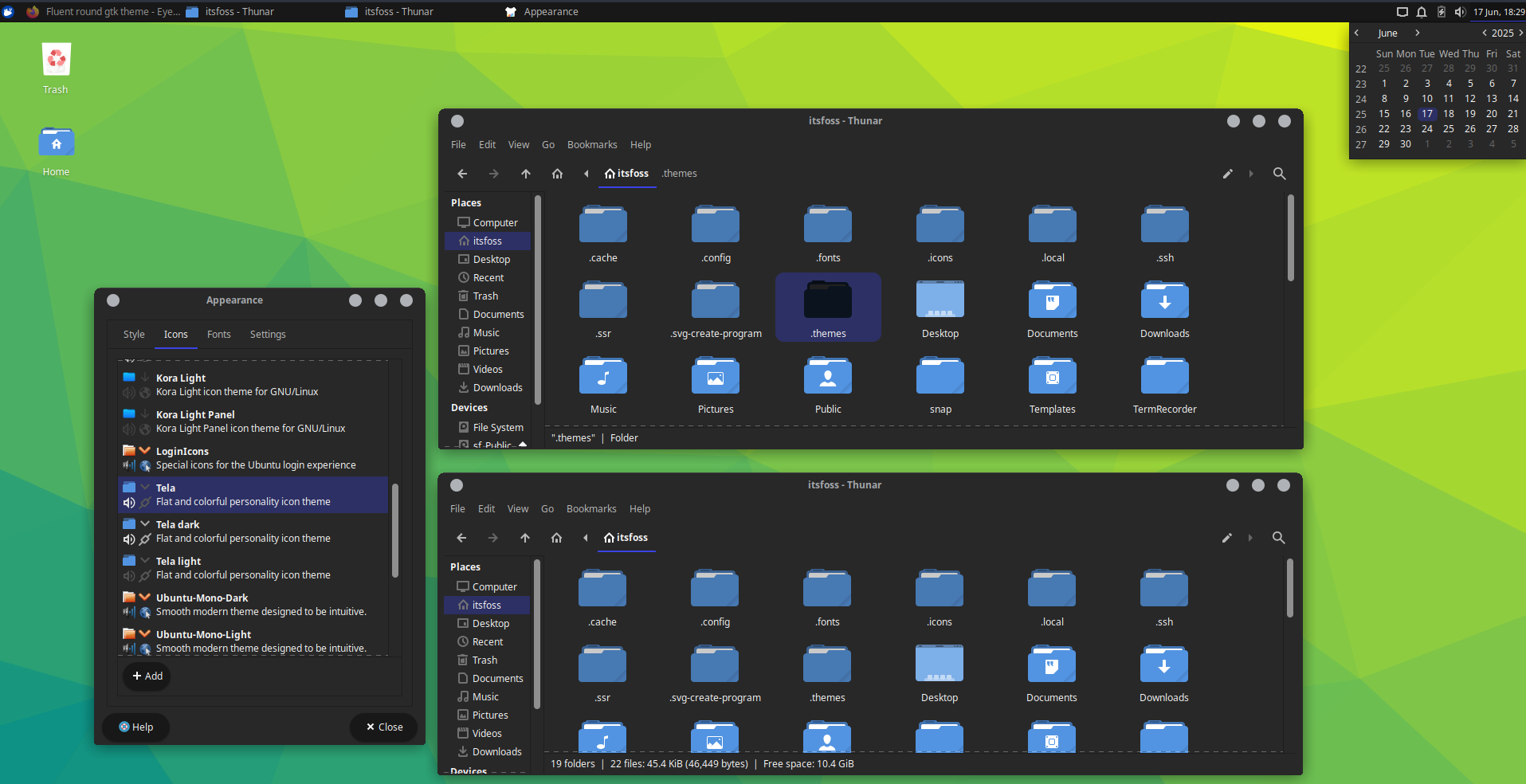Screen dimensions: 1526x784
Task: Click the Add button in Appearance
Action: (147, 676)
